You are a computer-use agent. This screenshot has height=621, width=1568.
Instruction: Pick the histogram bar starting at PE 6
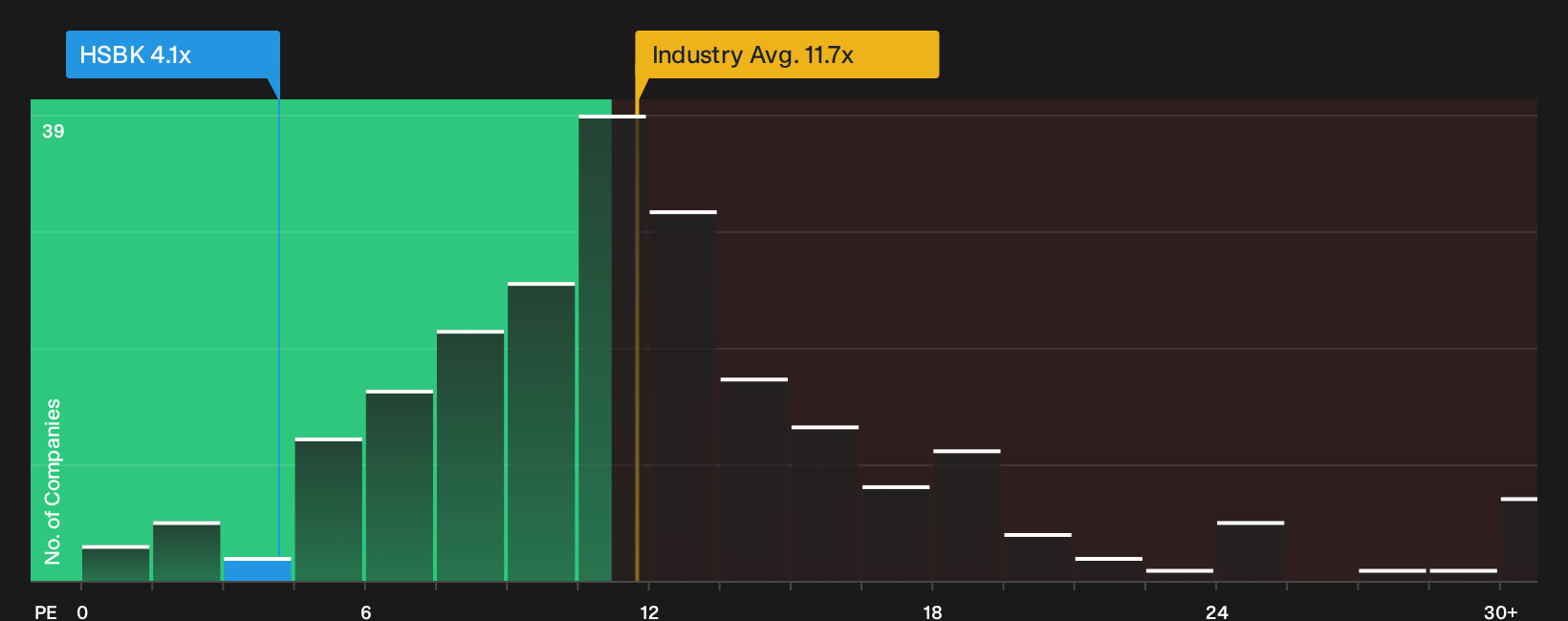point(400,485)
